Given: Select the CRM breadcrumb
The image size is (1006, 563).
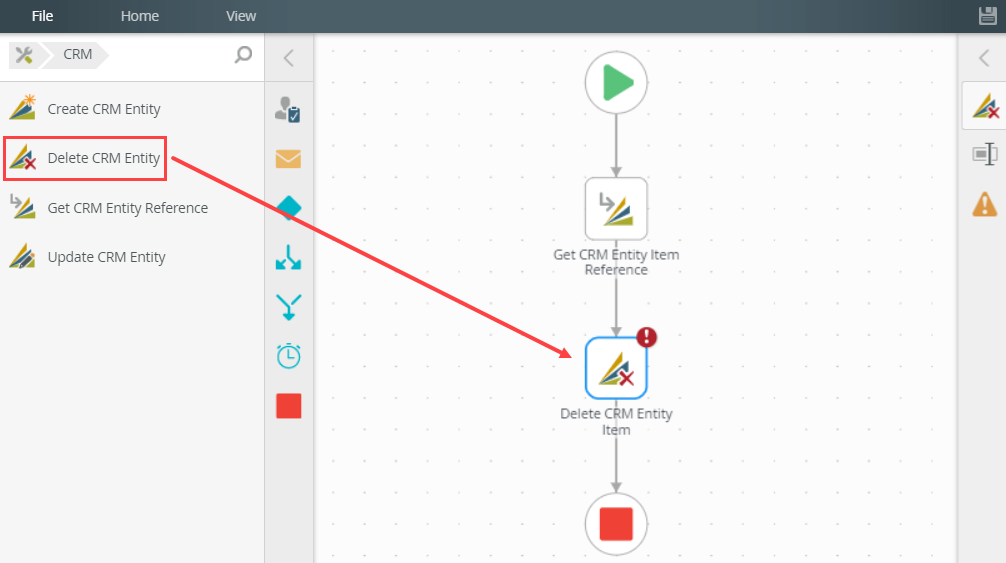Looking at the screenshot, I should pyautogui.click(x=78, y=55).
